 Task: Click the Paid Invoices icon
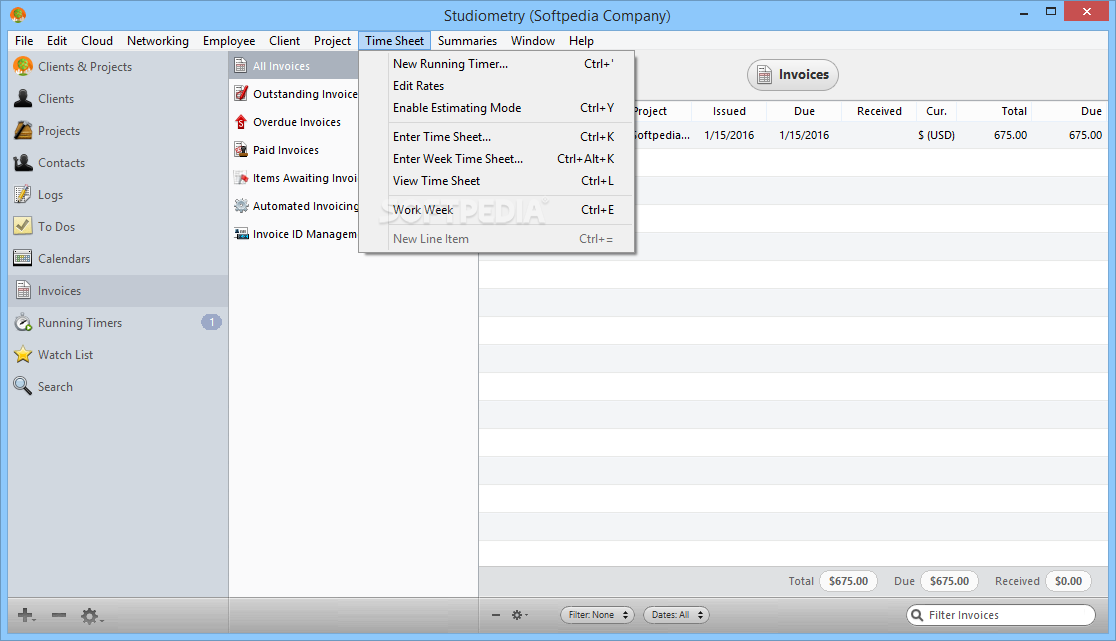point(241,149)
